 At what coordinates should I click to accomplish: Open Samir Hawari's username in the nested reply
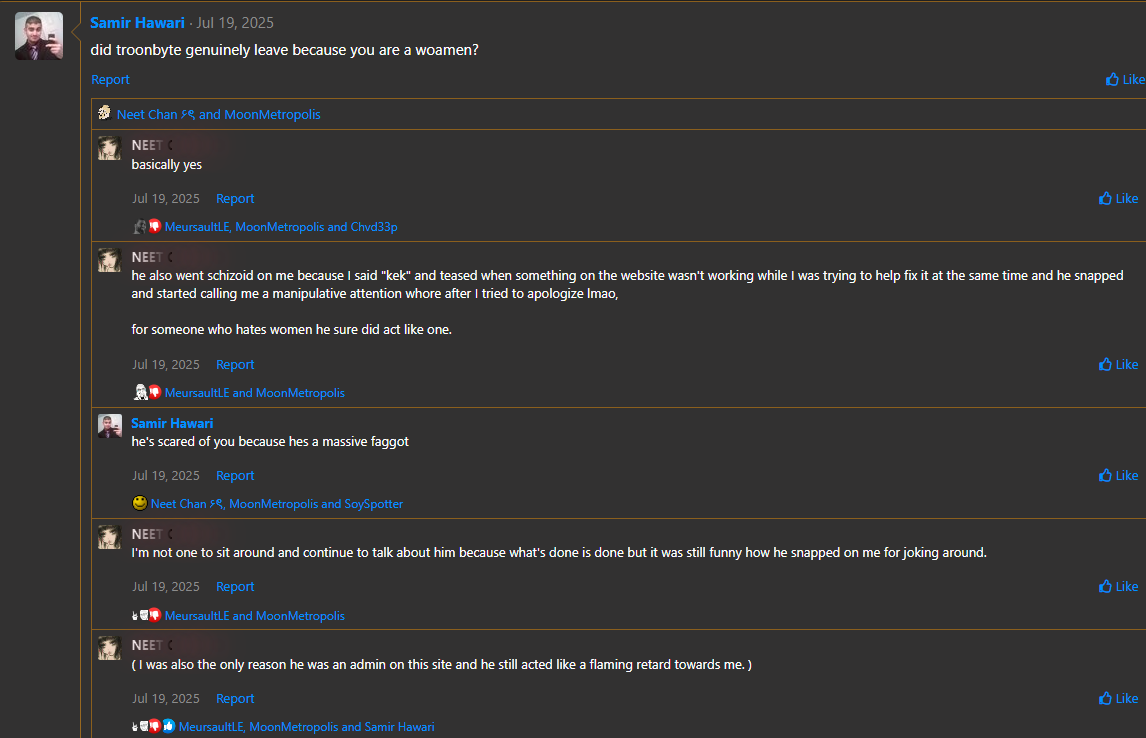pos(172,423)
